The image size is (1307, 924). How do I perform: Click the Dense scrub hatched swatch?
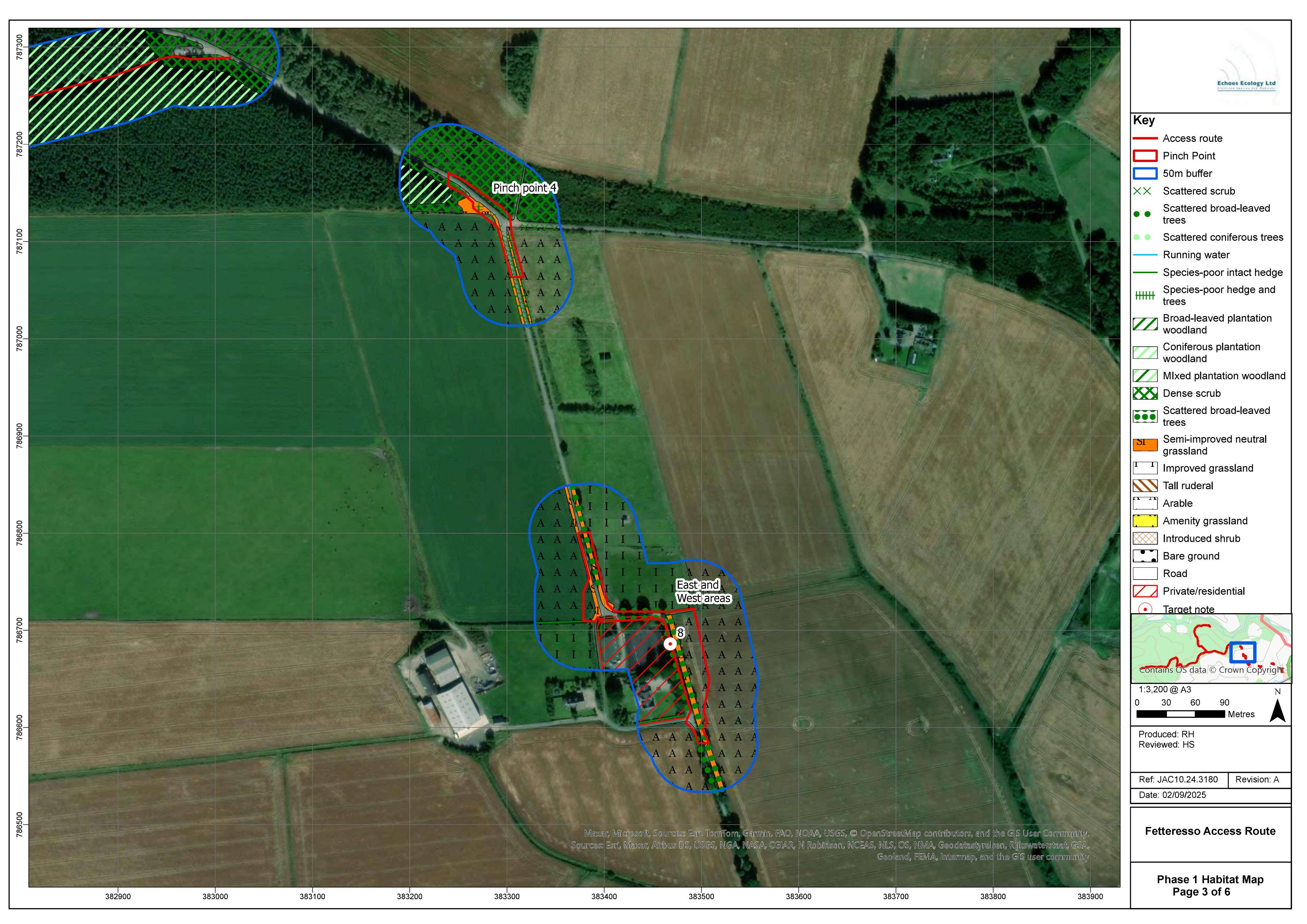(x=1145, y=394)
